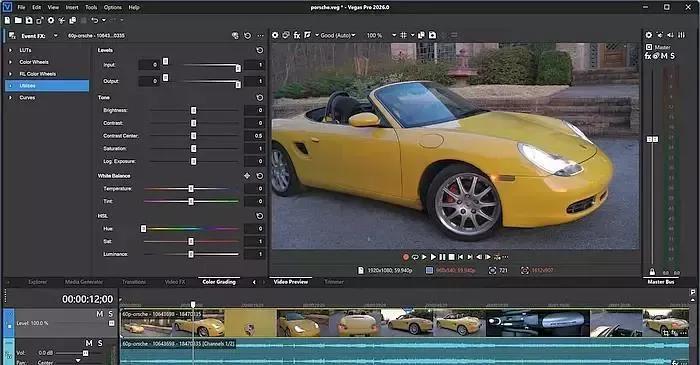700x365 pixels.
Task: Expand the LUTs category
Action: point(10,50)
